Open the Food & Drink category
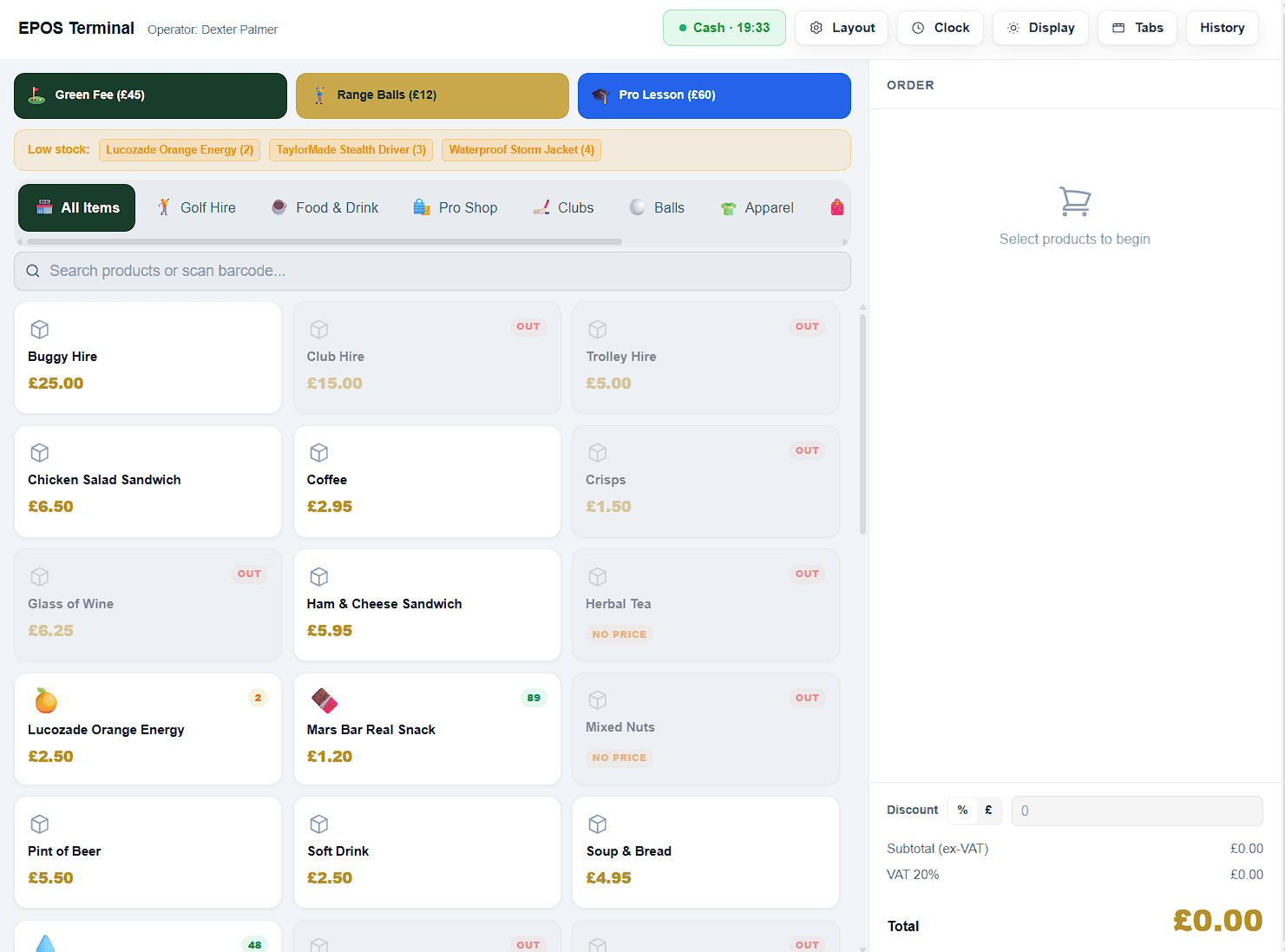The height and width of the screenshot is (952, 1285). coord(325,207)
